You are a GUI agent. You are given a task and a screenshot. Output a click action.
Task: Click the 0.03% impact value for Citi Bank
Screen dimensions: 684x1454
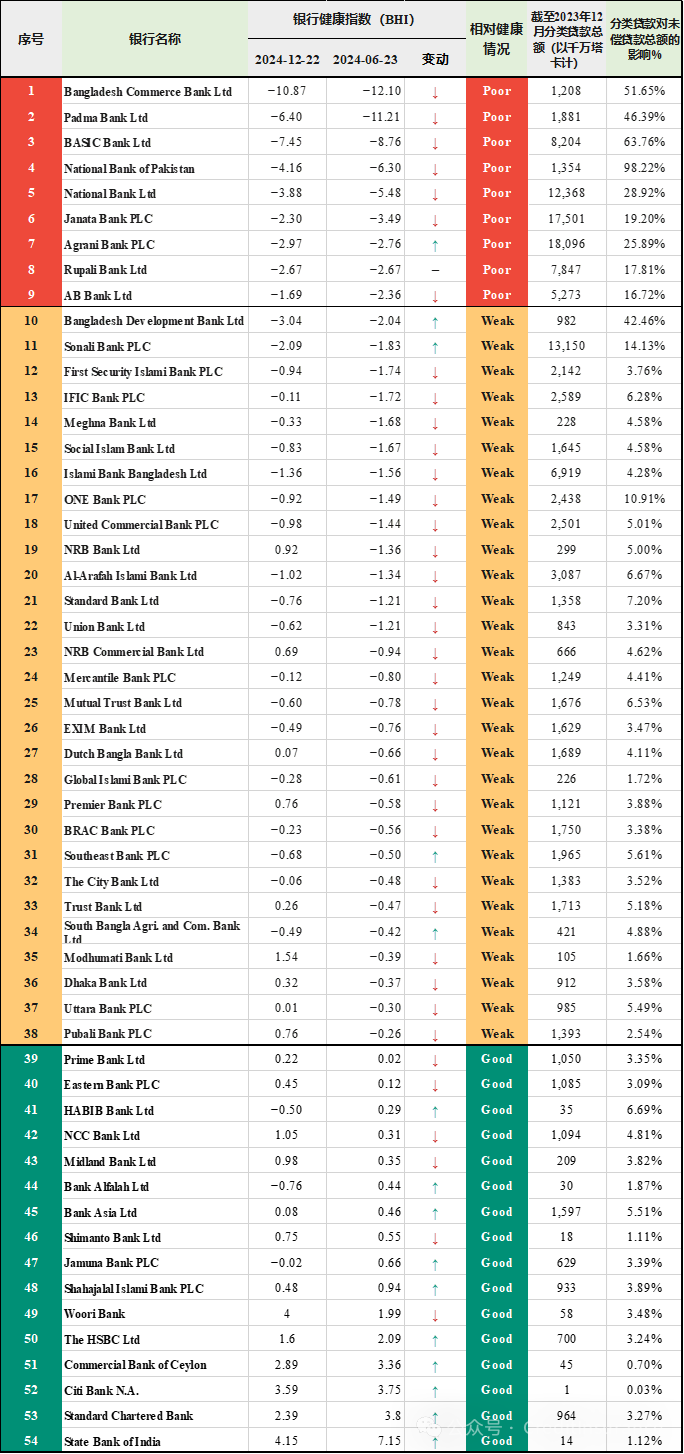coord(645,1390)
